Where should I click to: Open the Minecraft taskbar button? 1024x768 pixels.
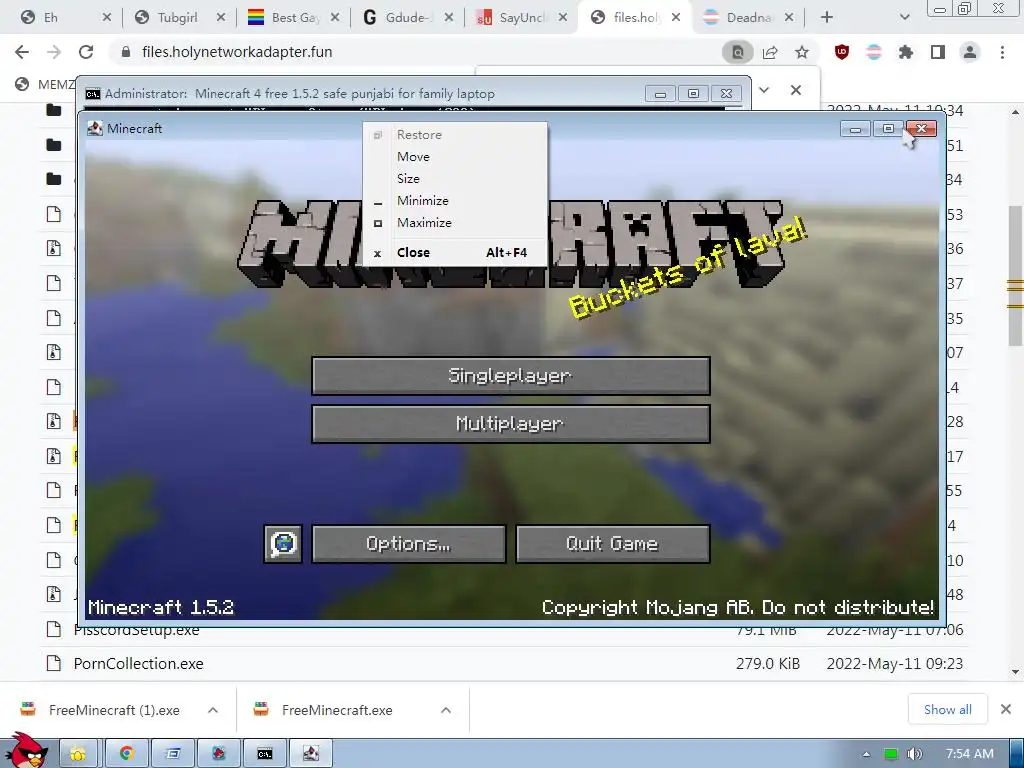311,754
